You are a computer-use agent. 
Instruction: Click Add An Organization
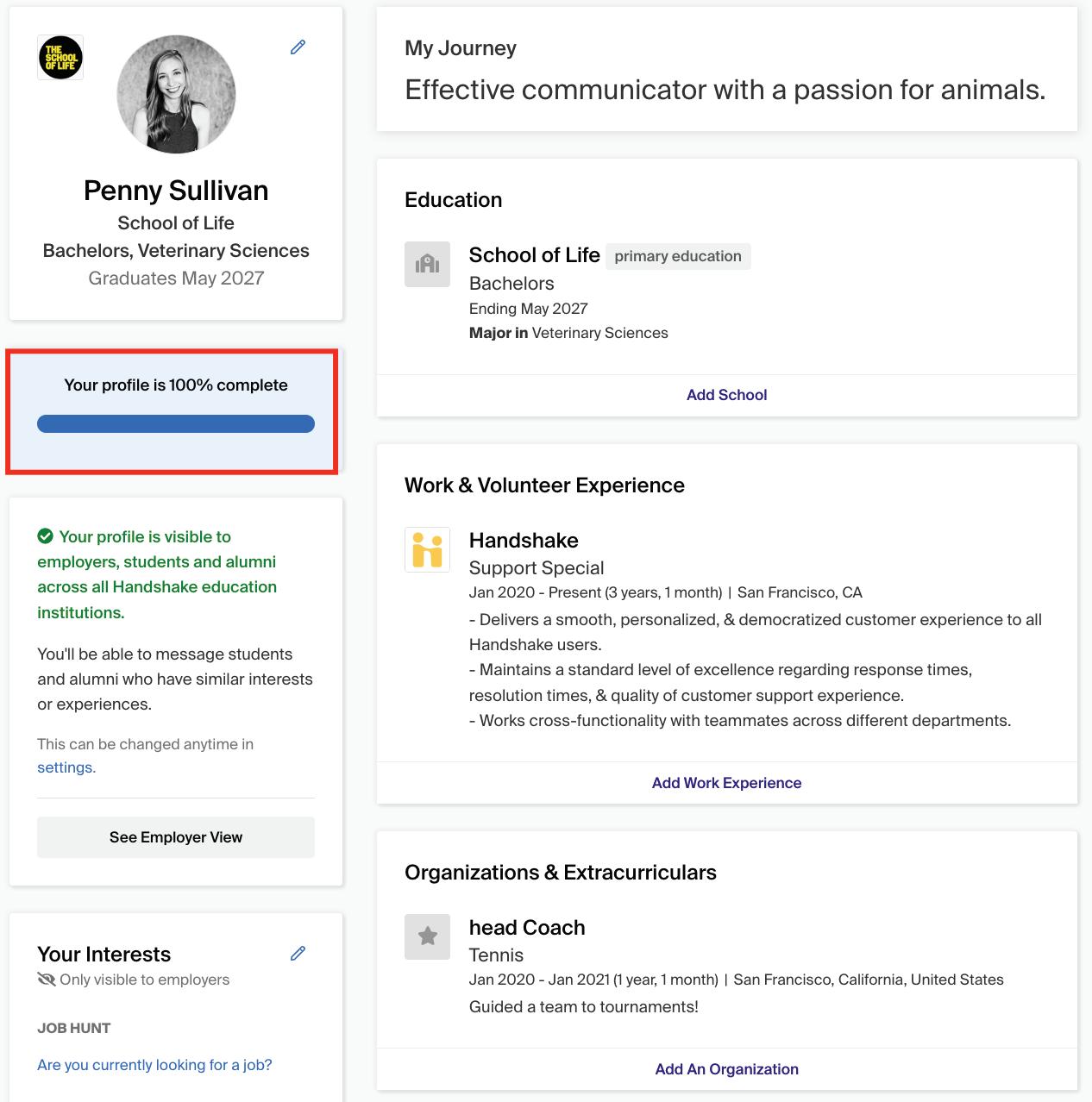(x=726, y=1069)
